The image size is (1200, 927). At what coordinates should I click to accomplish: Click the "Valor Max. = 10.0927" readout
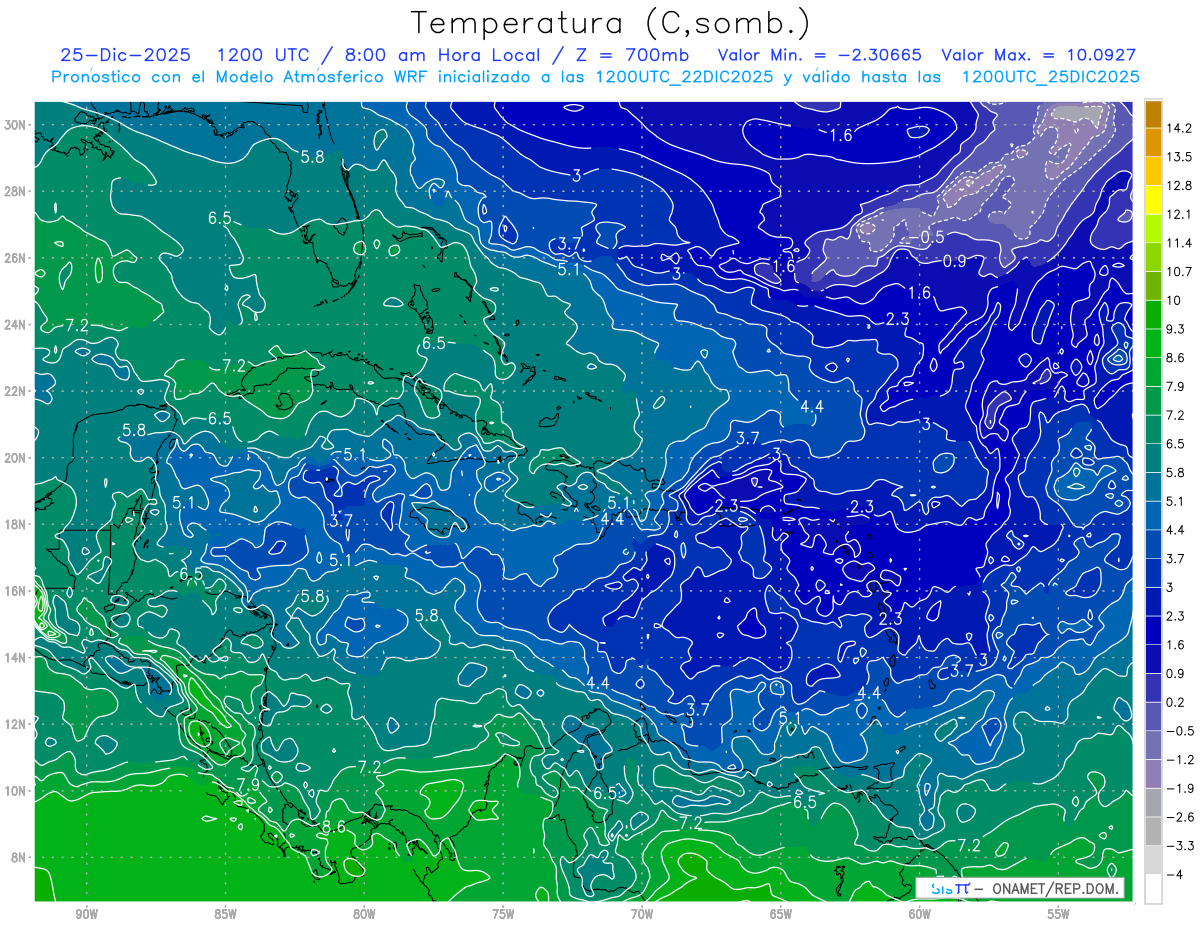coord(1039,55)
